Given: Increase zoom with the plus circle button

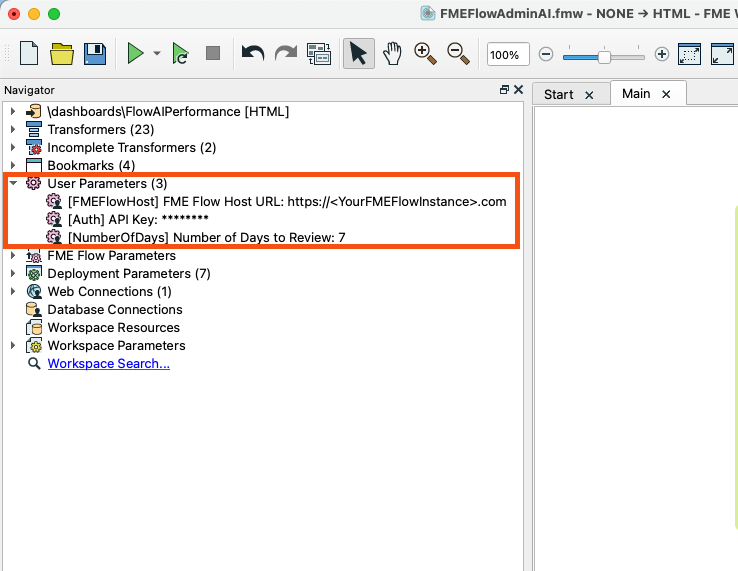Looking at the screenshot, I should point(662,54).
